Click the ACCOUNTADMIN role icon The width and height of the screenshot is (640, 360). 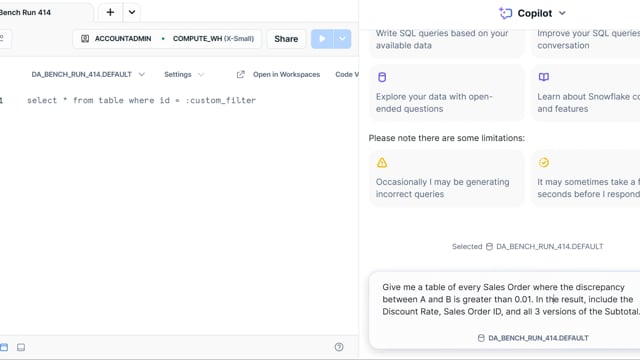tap(85, 39)
